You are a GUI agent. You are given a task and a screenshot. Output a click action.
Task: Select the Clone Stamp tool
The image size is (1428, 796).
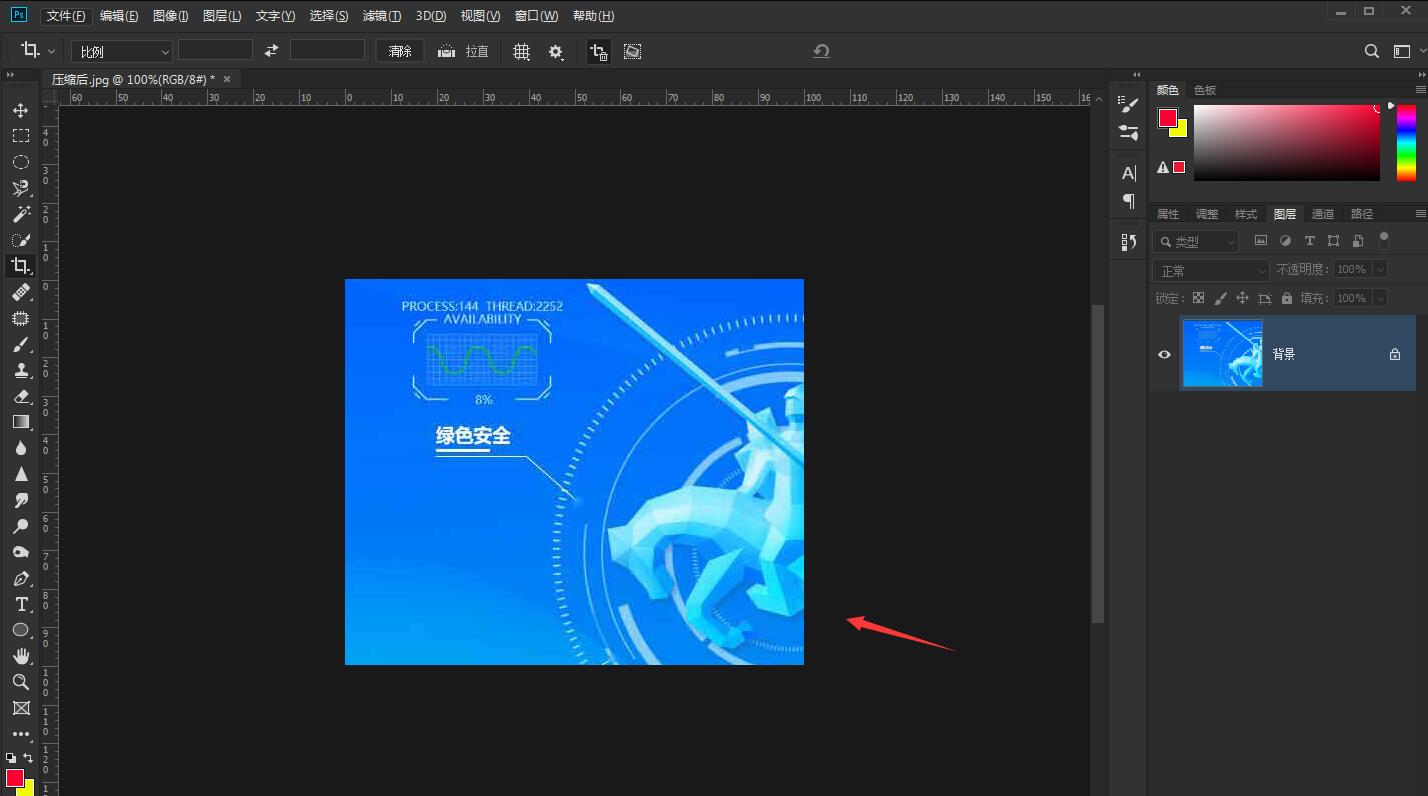(x=21, y=370)
